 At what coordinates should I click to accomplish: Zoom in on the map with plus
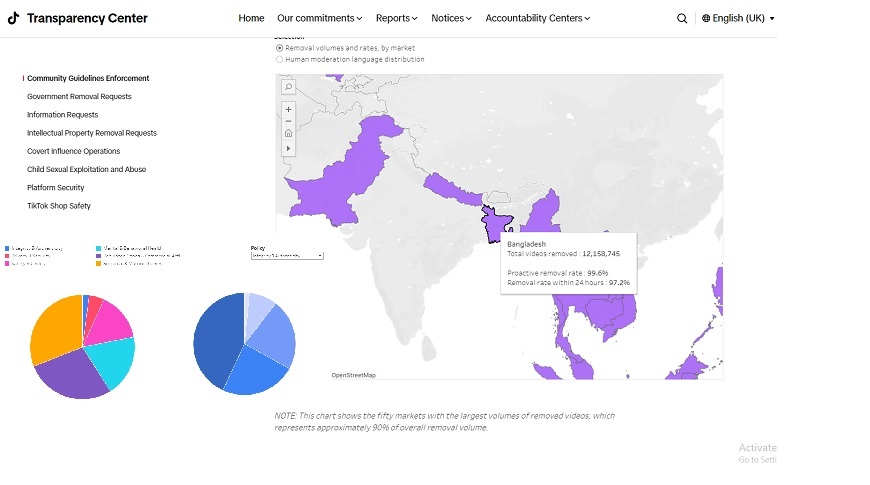(288, 109)
